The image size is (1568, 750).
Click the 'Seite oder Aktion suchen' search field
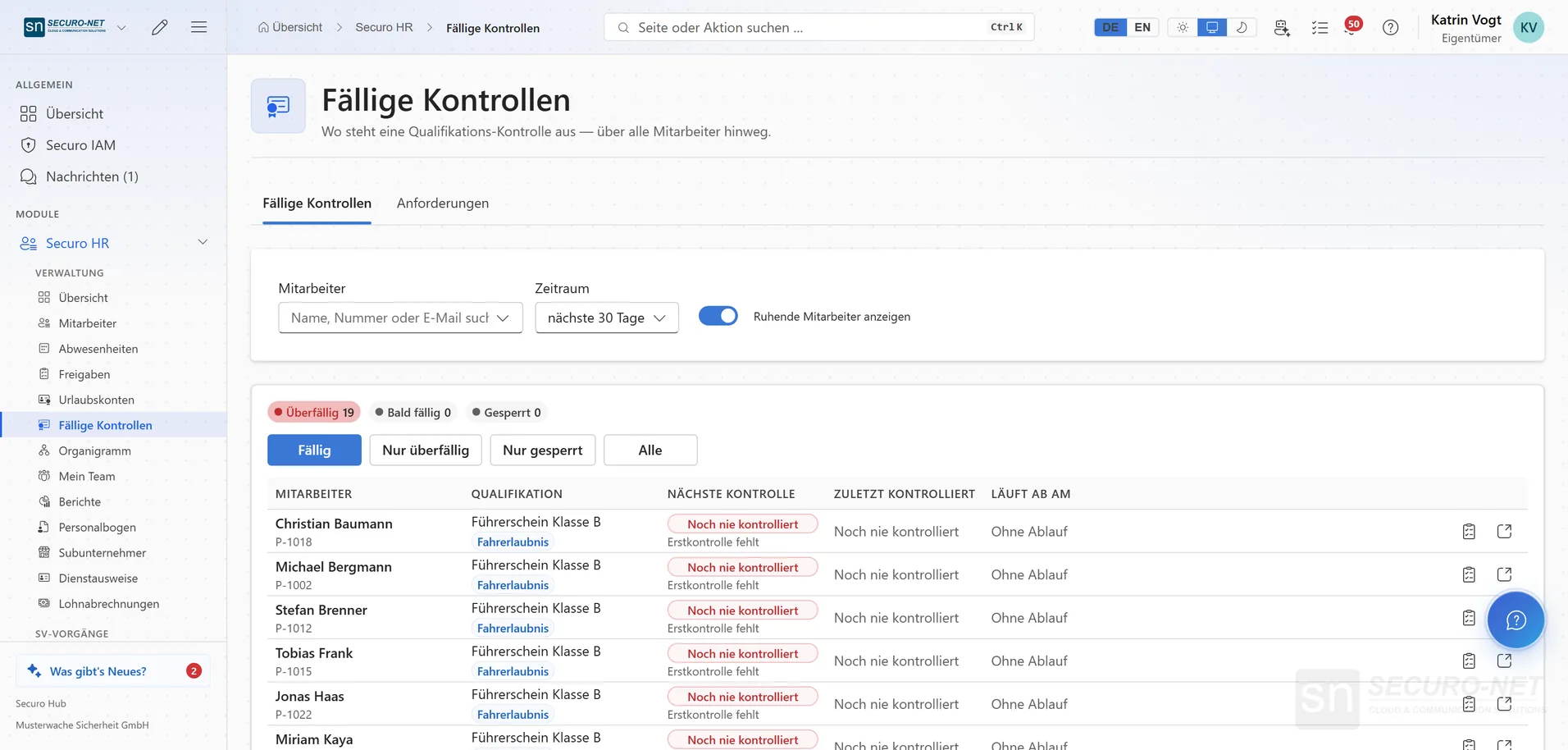tap(818, 27)
